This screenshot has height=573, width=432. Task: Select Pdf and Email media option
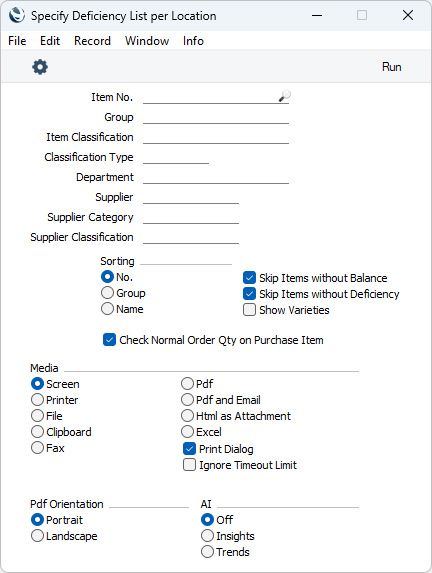187,400
